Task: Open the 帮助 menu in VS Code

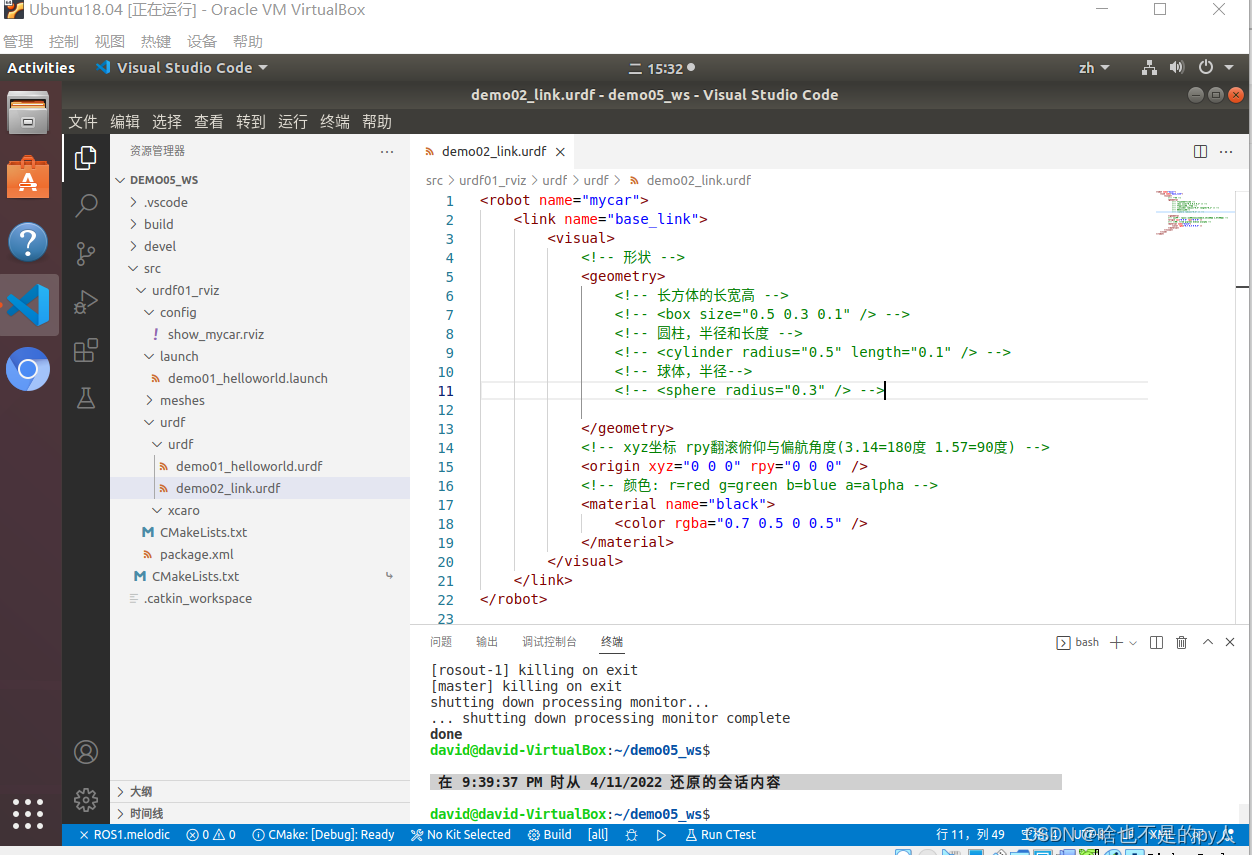Action: (x=377, y=122)
